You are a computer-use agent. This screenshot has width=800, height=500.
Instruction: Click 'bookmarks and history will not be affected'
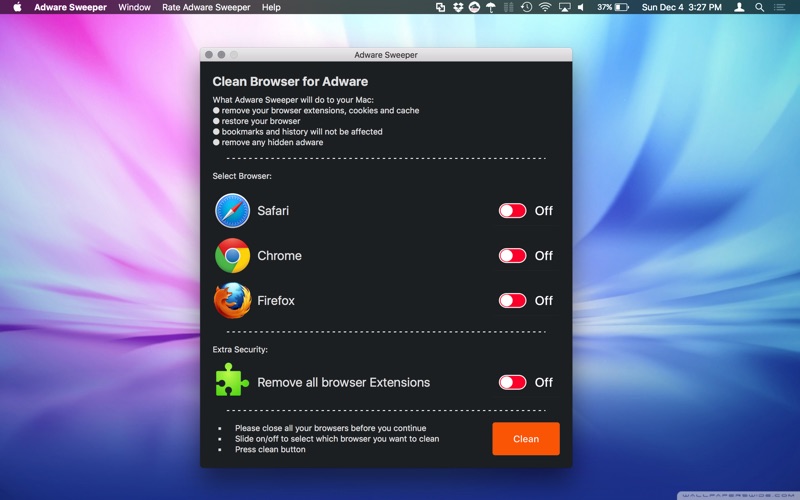(x=302, y=132)
